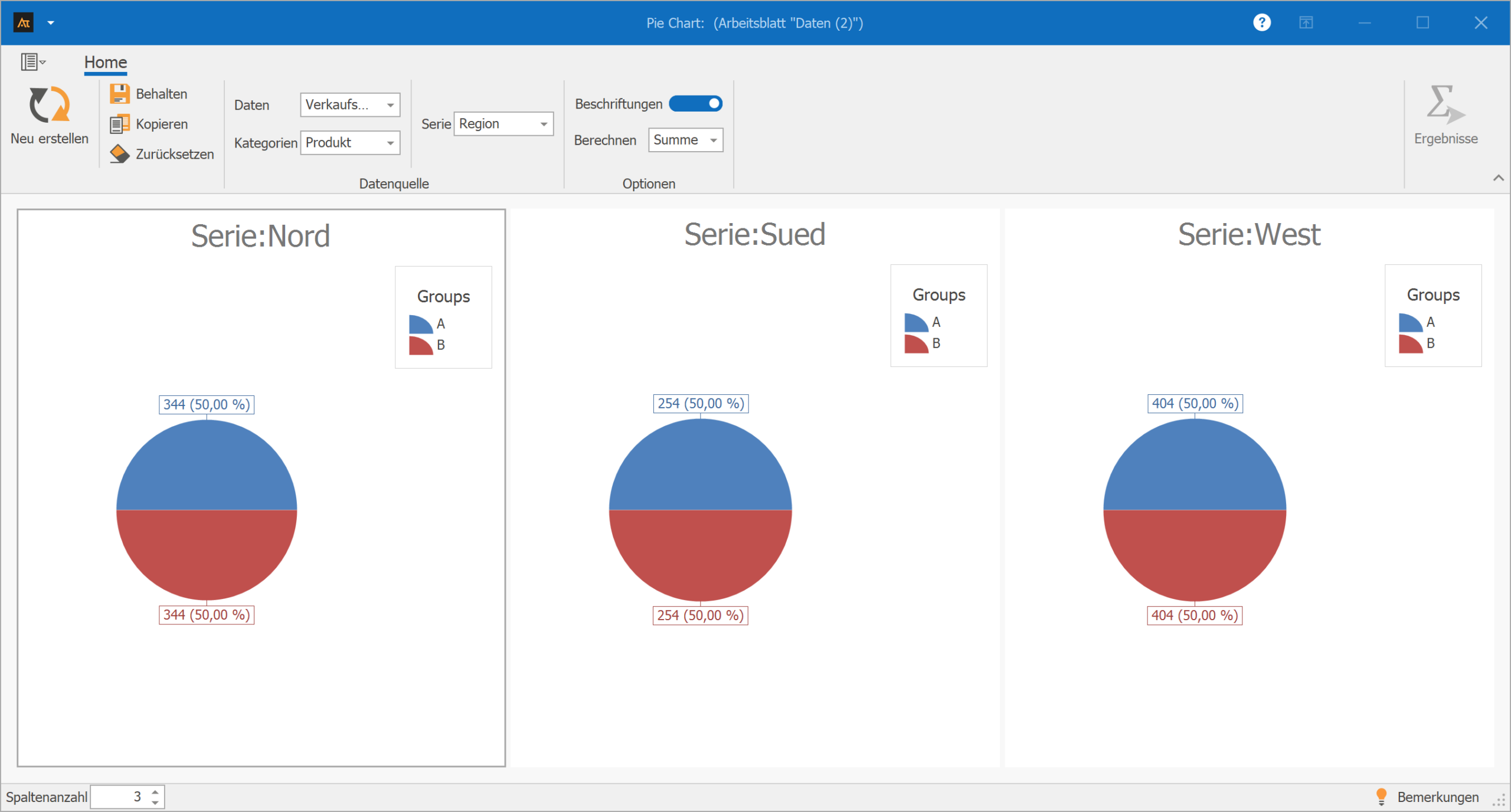
Task: Click the Behalten save icon
Action: pos(119,94)
